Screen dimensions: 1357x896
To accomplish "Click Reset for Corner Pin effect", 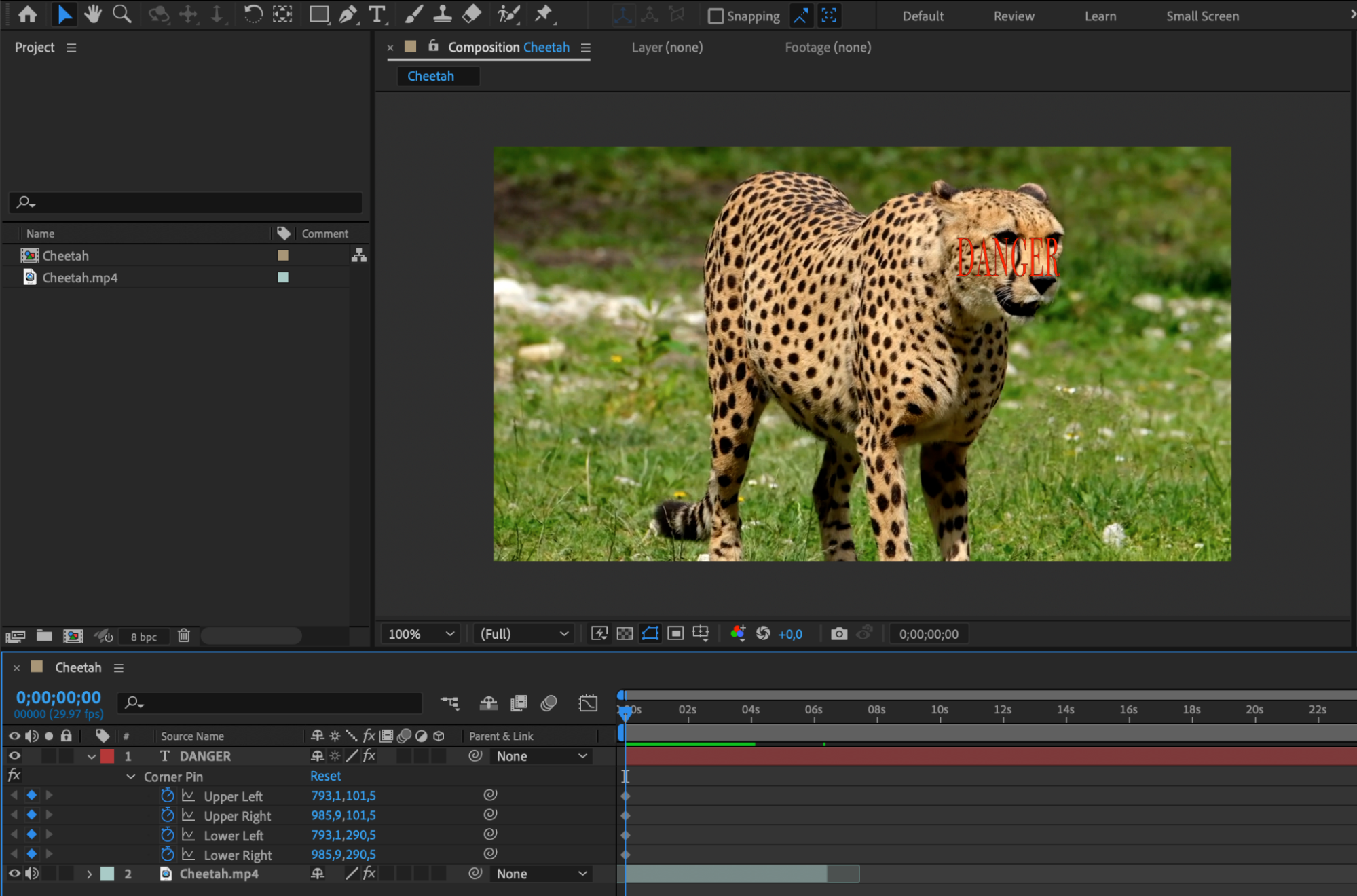I will [325, 776].
